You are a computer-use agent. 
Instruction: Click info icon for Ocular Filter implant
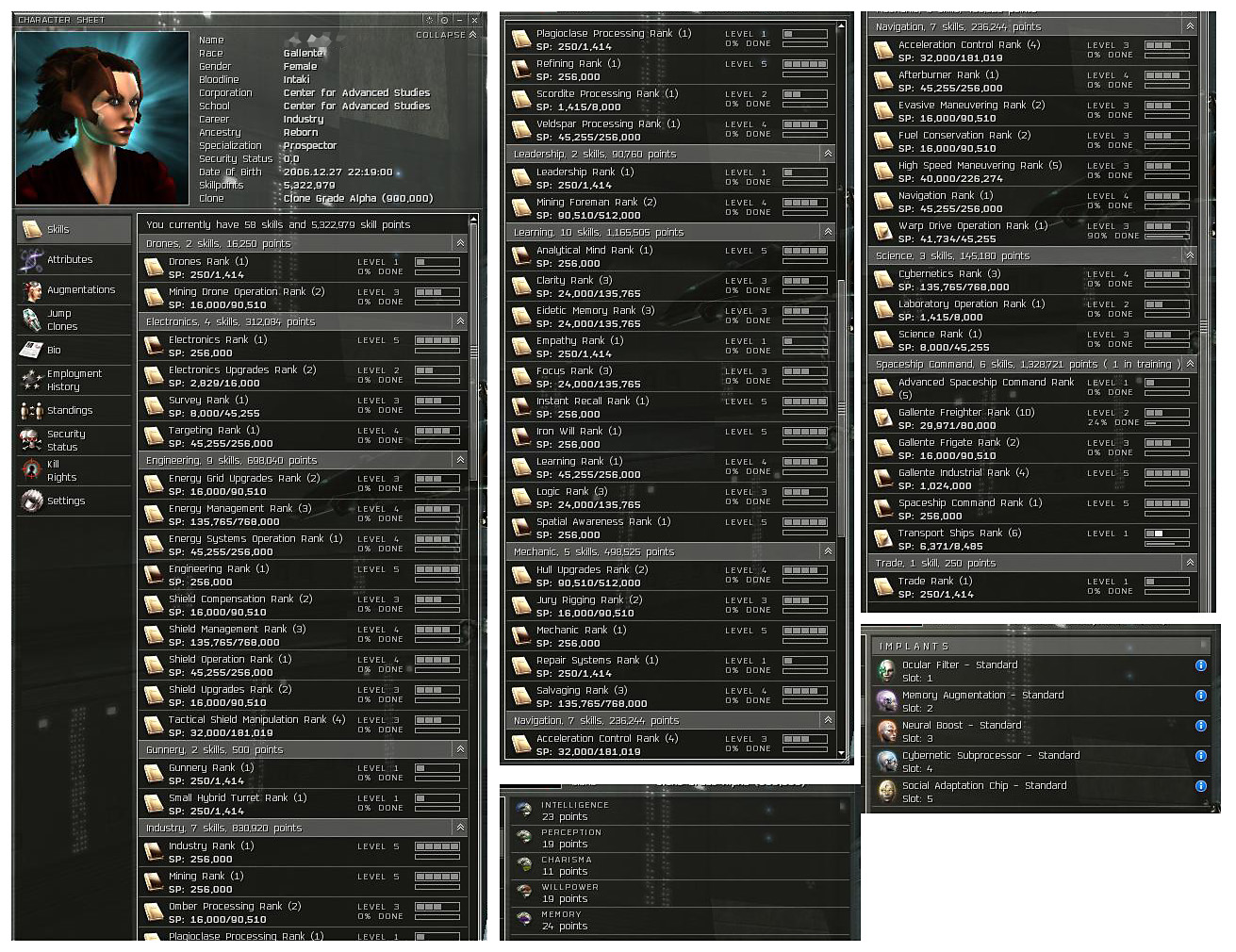point(1200,665)
